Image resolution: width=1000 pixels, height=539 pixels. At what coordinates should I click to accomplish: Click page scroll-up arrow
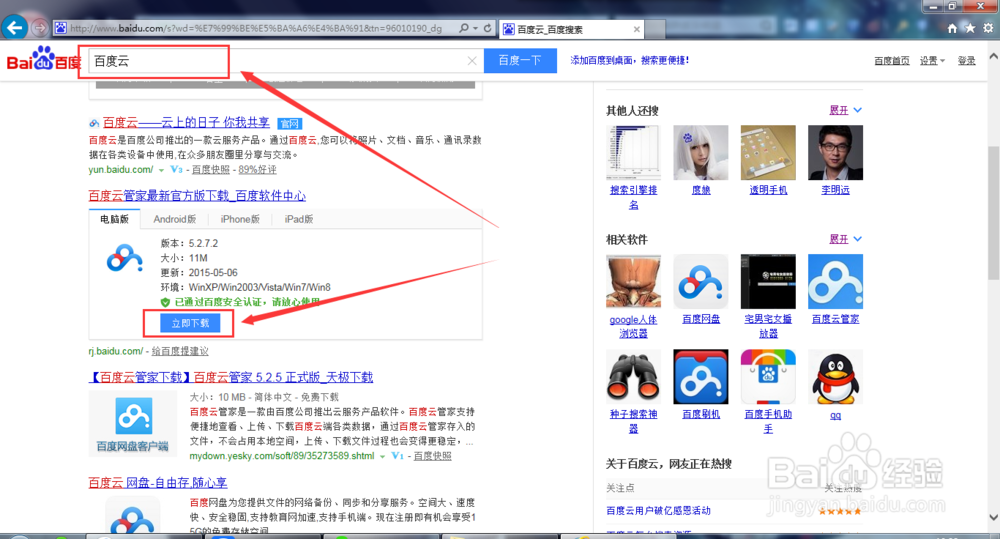pos(993,56)
